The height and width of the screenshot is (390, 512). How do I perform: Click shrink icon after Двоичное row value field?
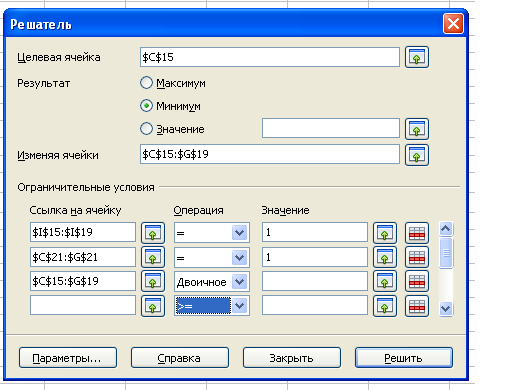click(x=385, y=282)
